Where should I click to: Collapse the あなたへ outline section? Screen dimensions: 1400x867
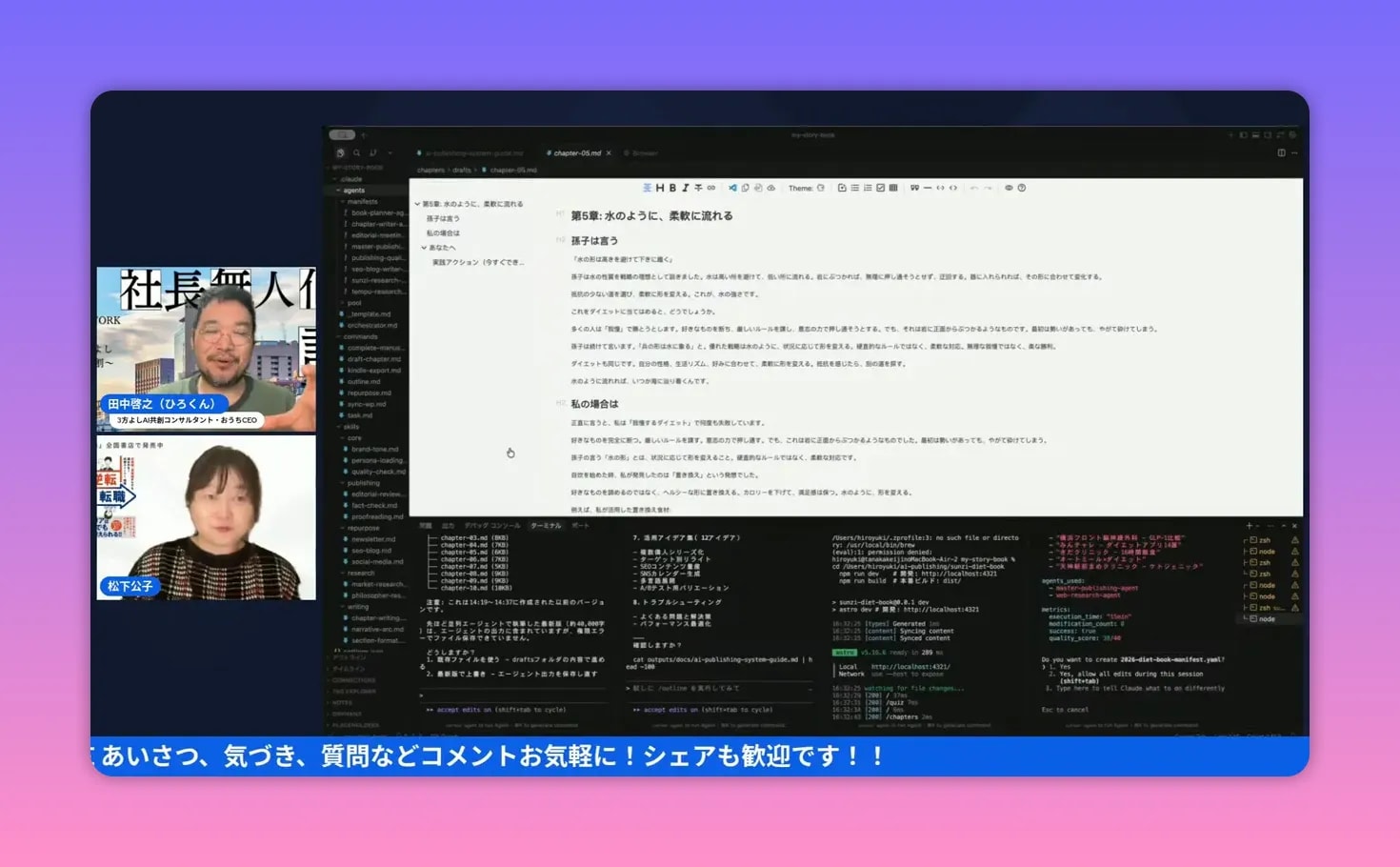pos(424,248)
